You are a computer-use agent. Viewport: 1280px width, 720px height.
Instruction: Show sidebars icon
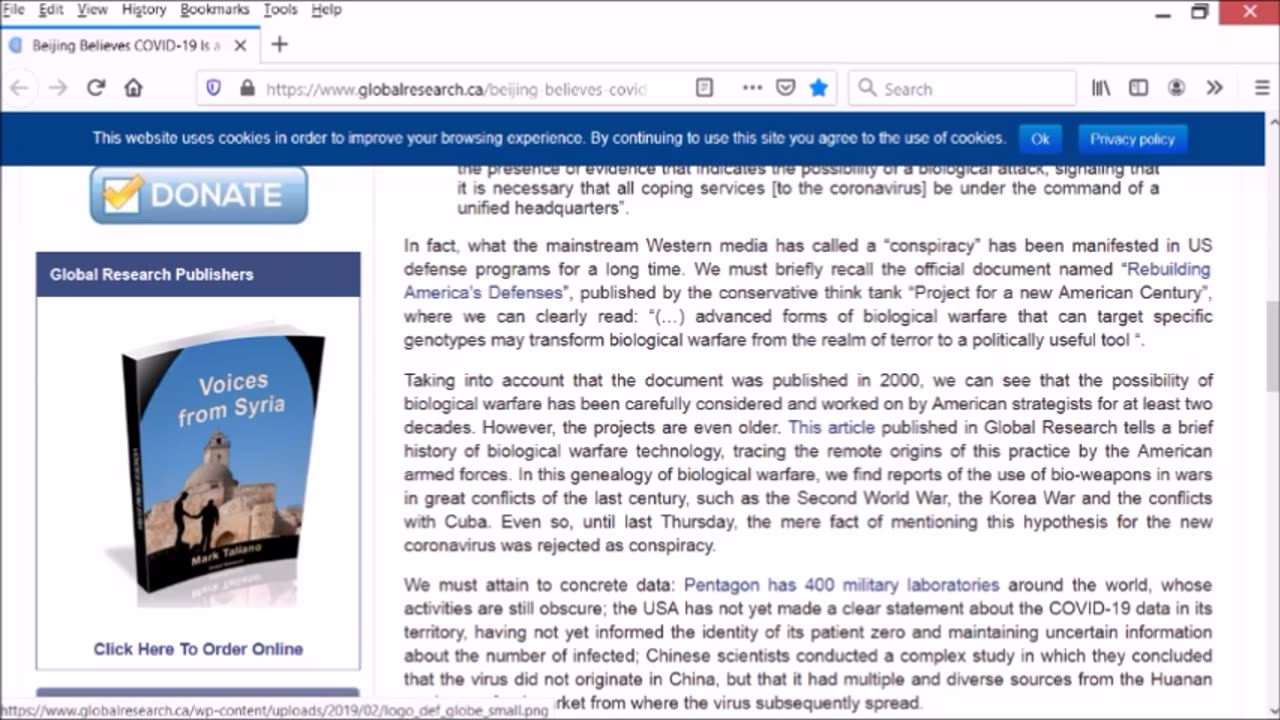[x=1138, y=88]
